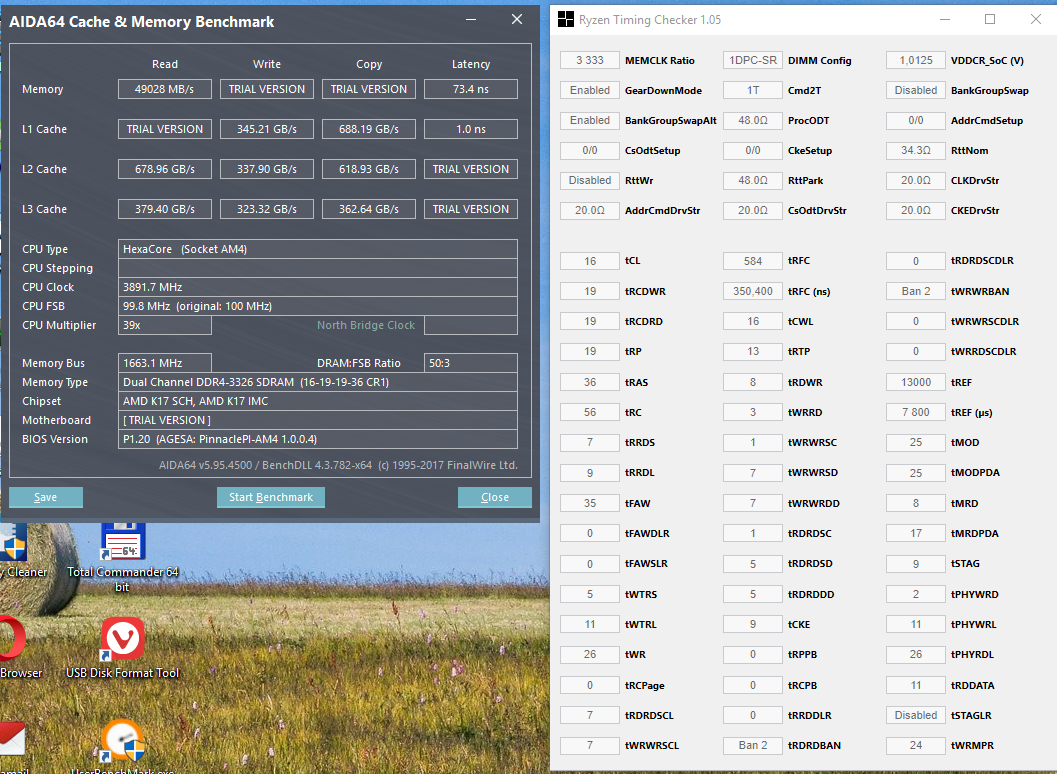Viewport: 1057px width, 774px height.
Task: Click the L1 Cache Write 345.21 GB/s field
Action: point(267,129)
